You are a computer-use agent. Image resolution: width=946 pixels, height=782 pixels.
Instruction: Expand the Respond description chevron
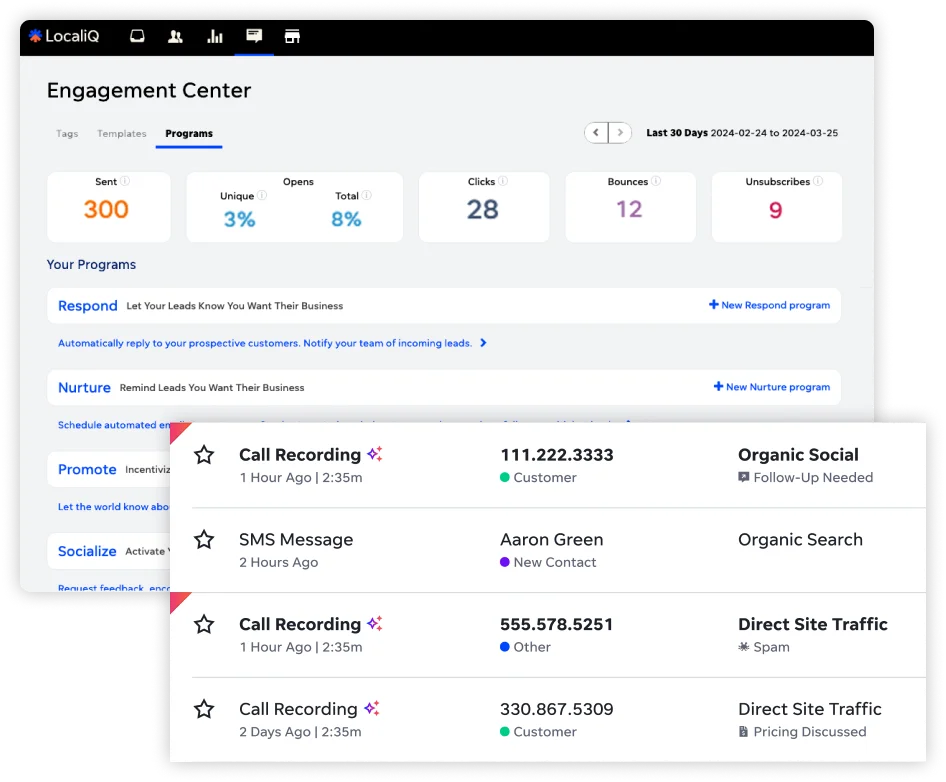pos(483,343)
